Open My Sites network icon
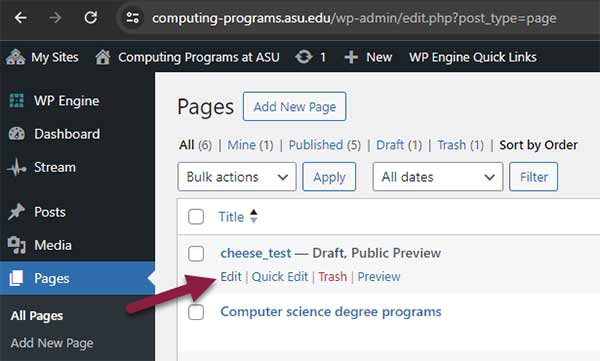 coord(15,57)
